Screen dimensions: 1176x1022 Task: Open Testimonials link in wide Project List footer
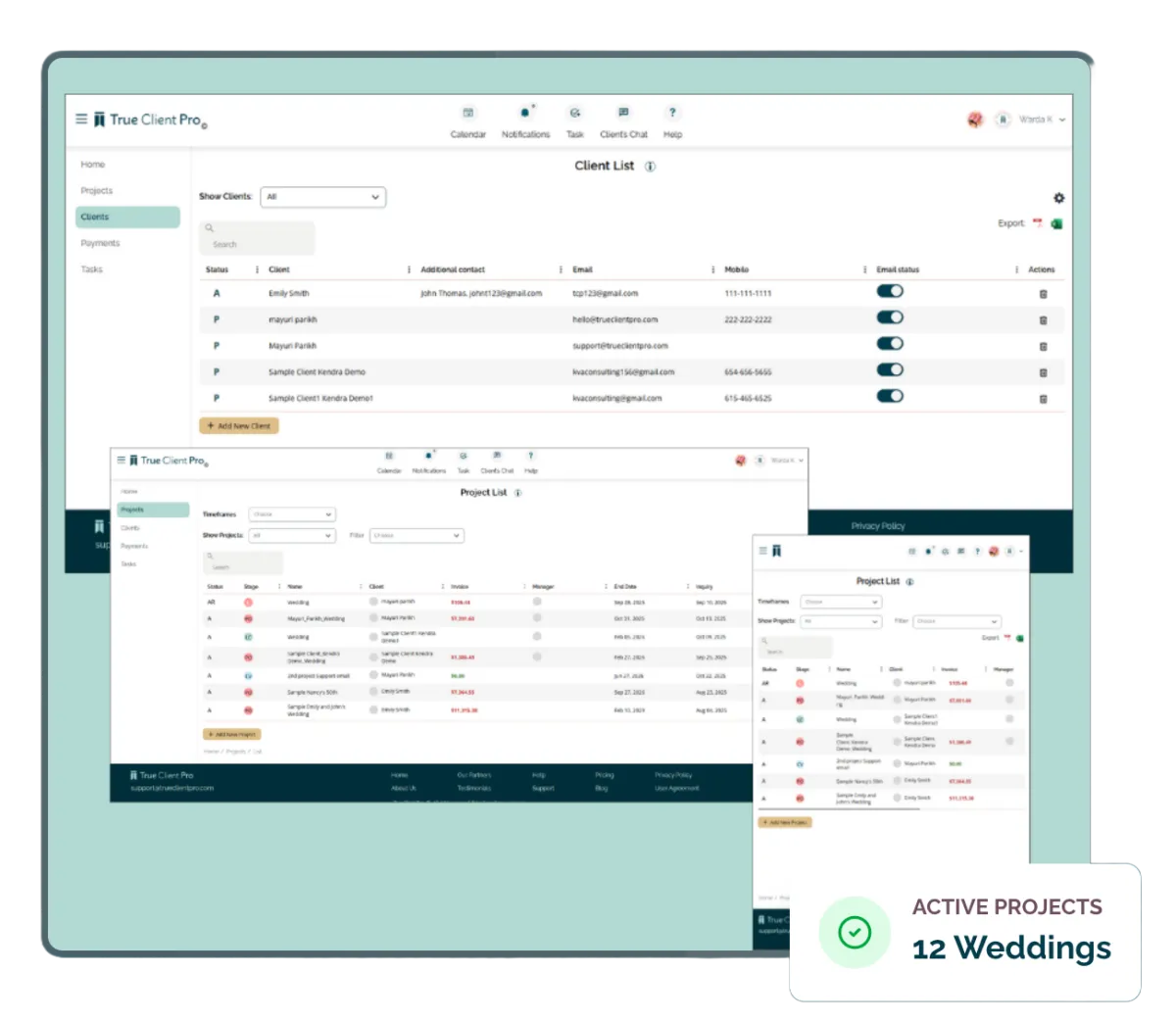pyautogui.click(x=473, y=788)
